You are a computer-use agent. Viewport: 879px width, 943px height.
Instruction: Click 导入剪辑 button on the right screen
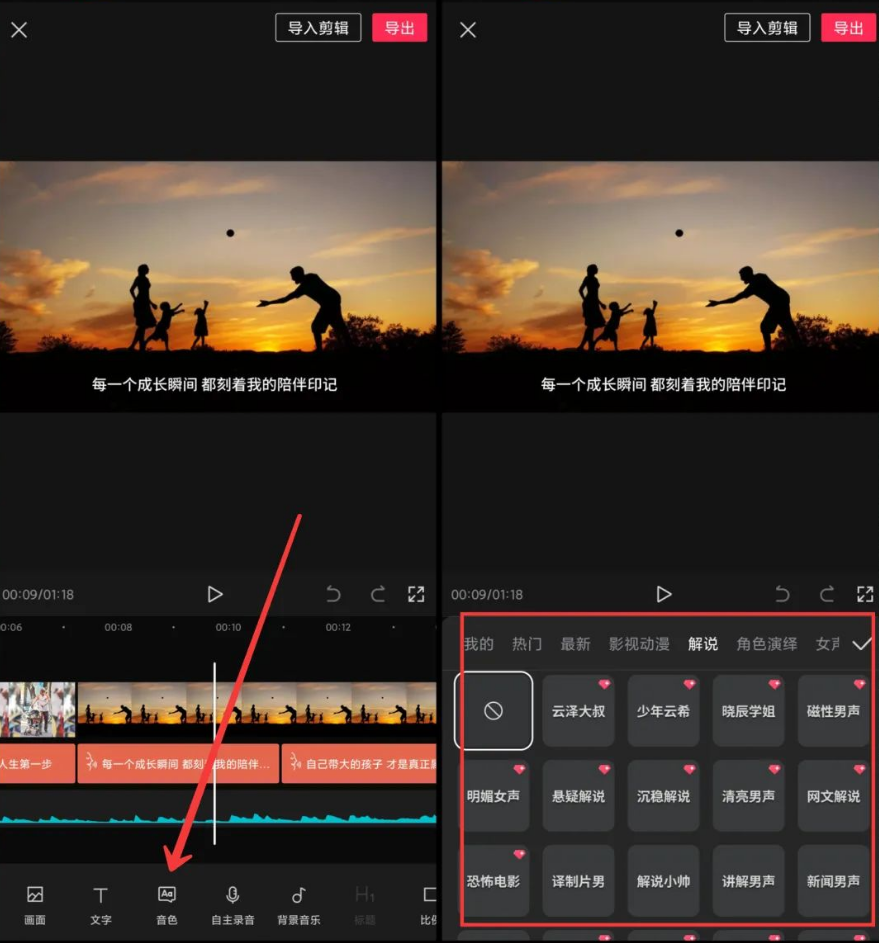pyautogui.click(x=767, y=28)
